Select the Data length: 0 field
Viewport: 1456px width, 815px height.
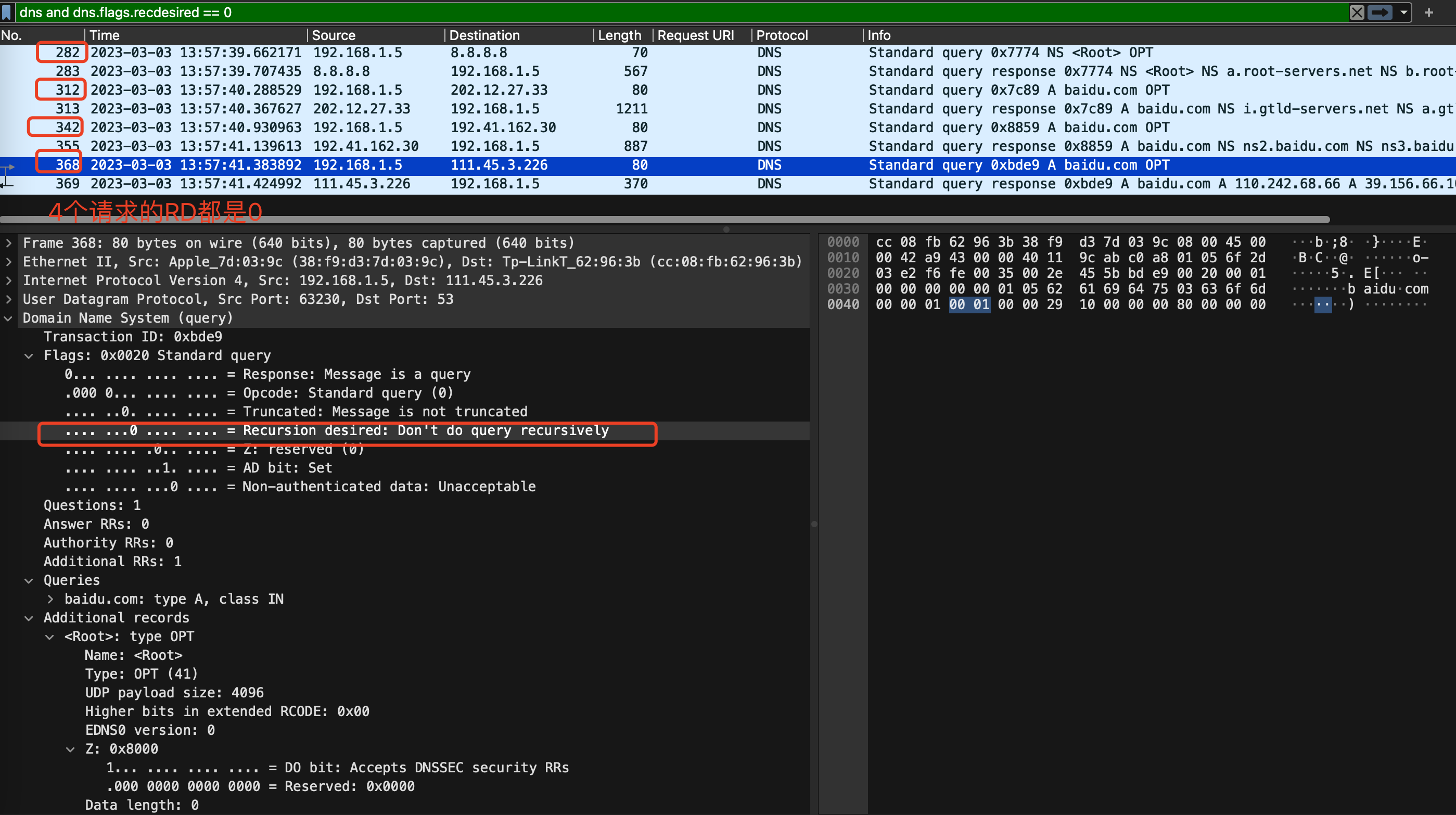click(x=142, y=805)
